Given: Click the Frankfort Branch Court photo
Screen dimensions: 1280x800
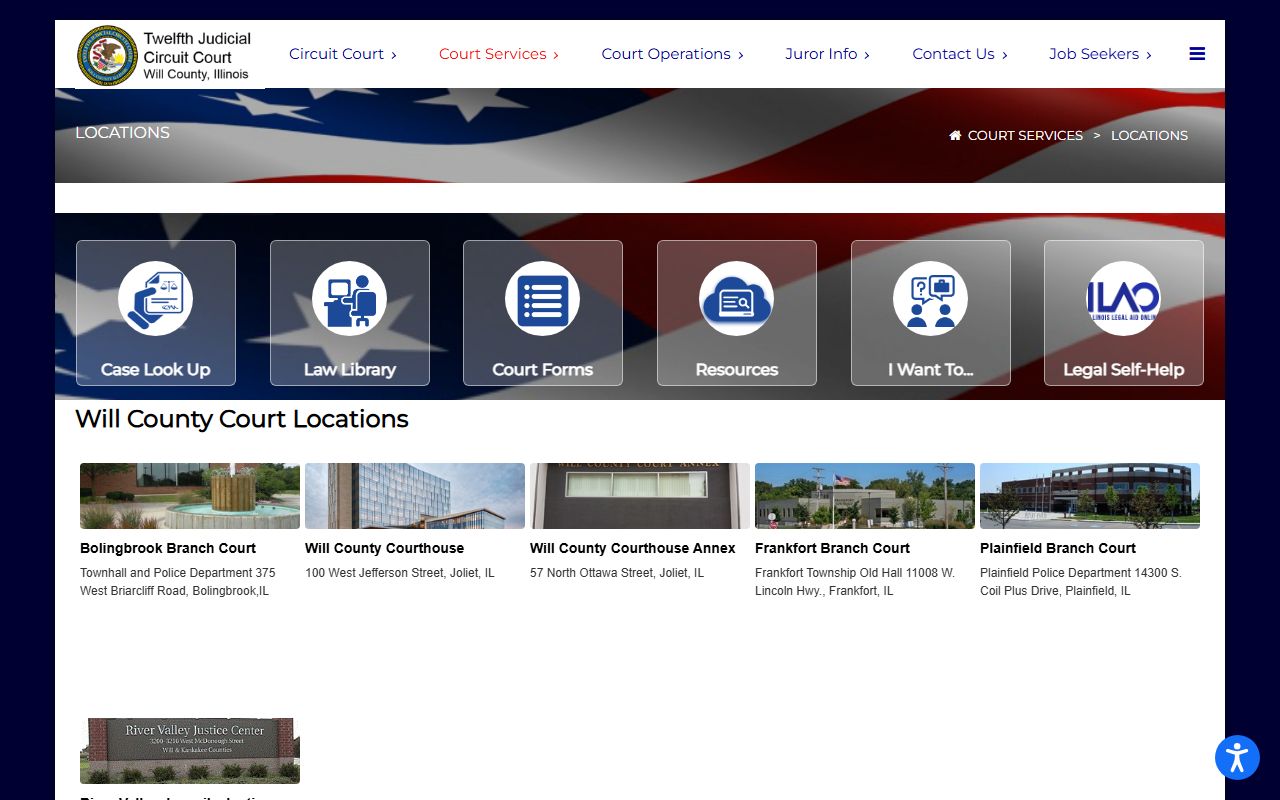Looking at the screenshot, I should (865, 496).
